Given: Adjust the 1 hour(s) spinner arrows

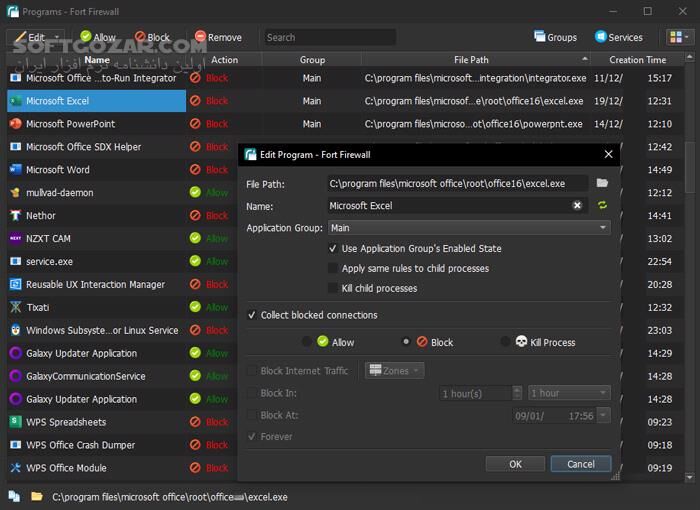Looking at the screenshot, I should pyautogui.click(x=517, y=393).
